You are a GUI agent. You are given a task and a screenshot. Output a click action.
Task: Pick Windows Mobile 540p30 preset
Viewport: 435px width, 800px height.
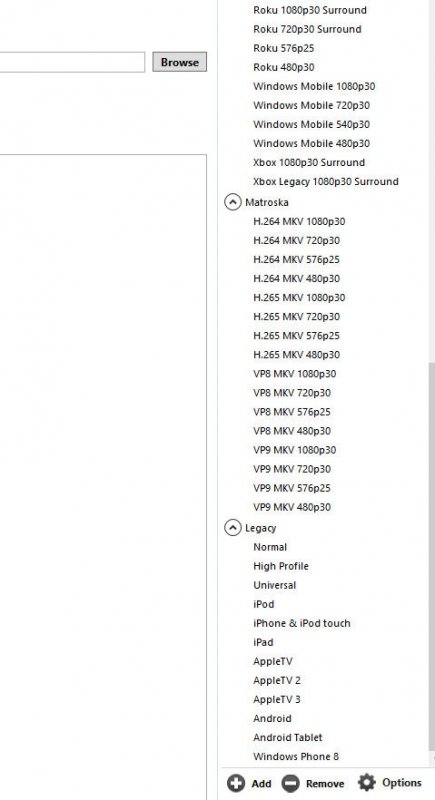(x=311, y=124)
